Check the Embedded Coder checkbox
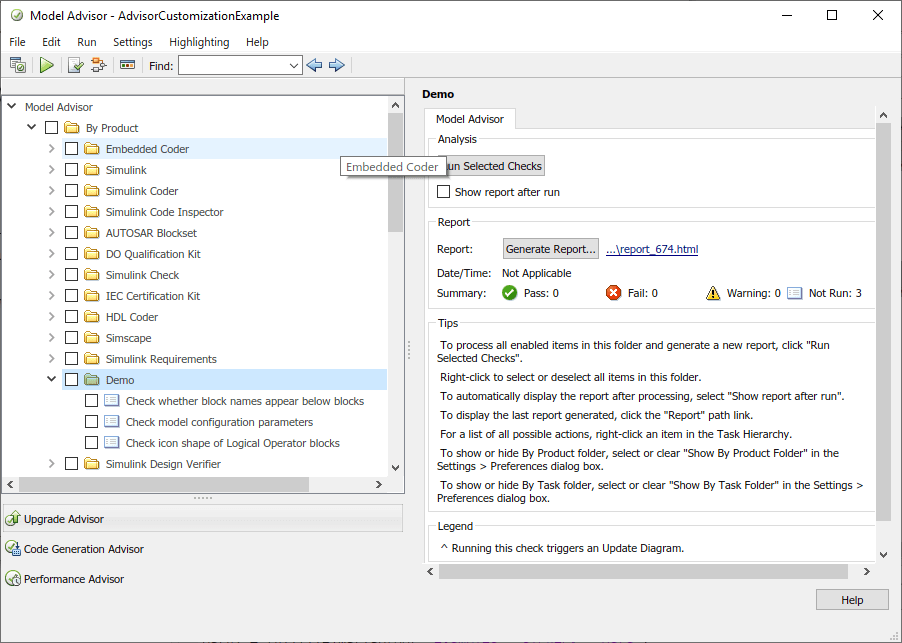Viewport: 902px width, 643px height. 71,149
